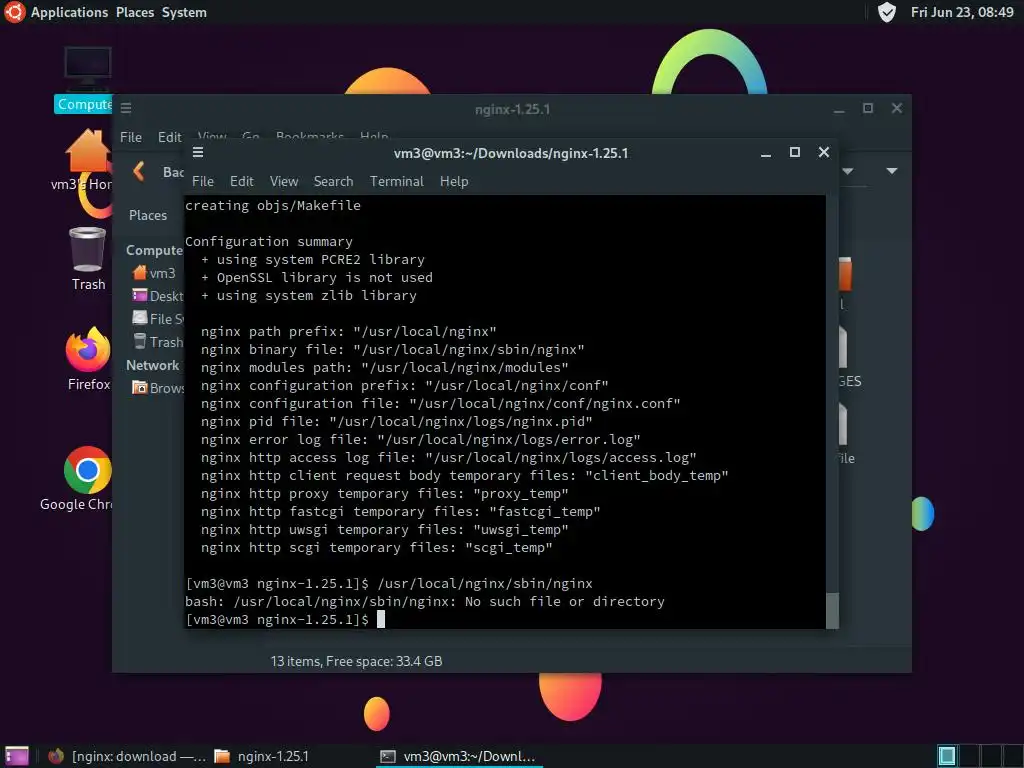Minimize the nginx-1.25.1 file manager window
This screenshot has width=1024, height=768.
click(839, 109)
